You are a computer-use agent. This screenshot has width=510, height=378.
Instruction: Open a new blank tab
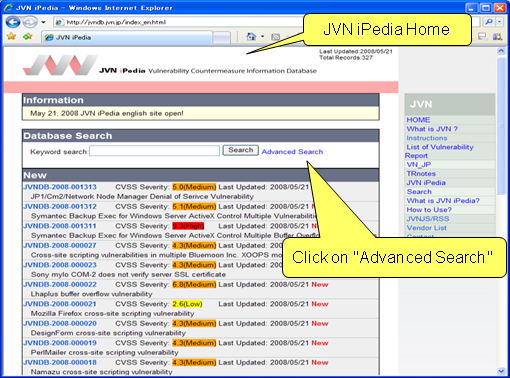222,37
